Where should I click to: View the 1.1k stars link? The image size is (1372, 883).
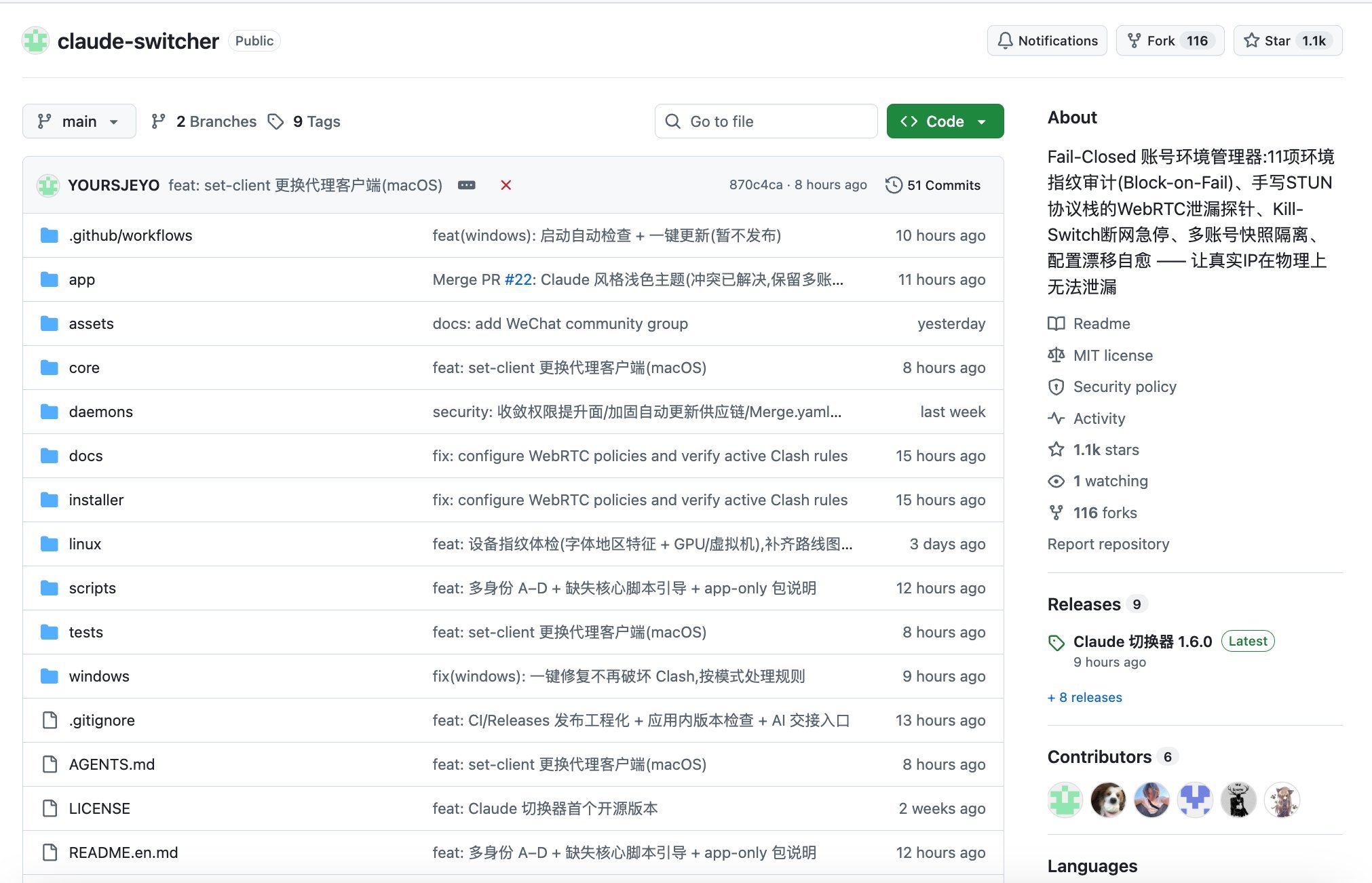coord(1094,450)
